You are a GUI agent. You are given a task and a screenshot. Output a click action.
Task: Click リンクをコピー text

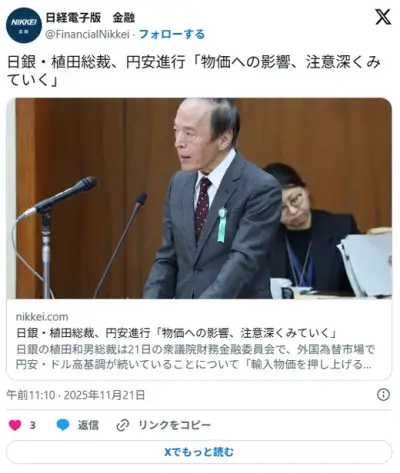point(174,425)
